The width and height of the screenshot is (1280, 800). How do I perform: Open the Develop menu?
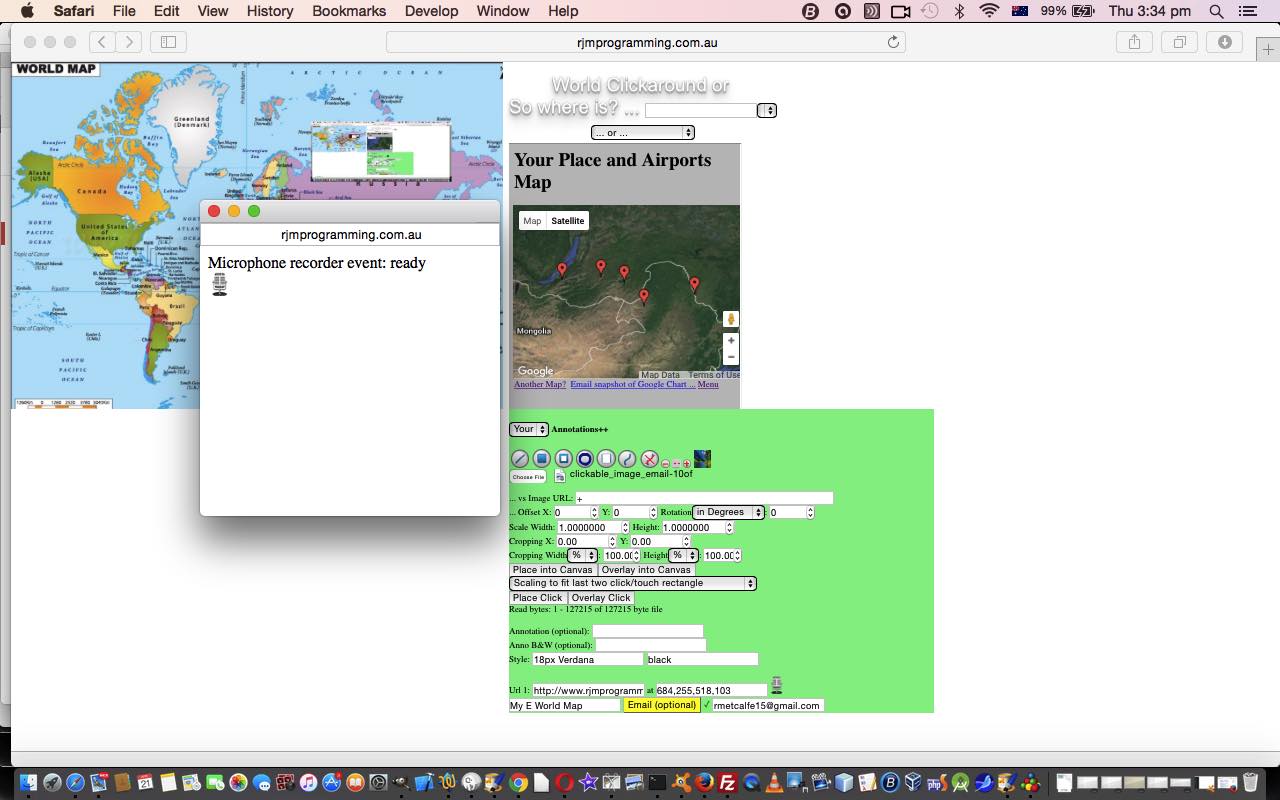(431, 11)
